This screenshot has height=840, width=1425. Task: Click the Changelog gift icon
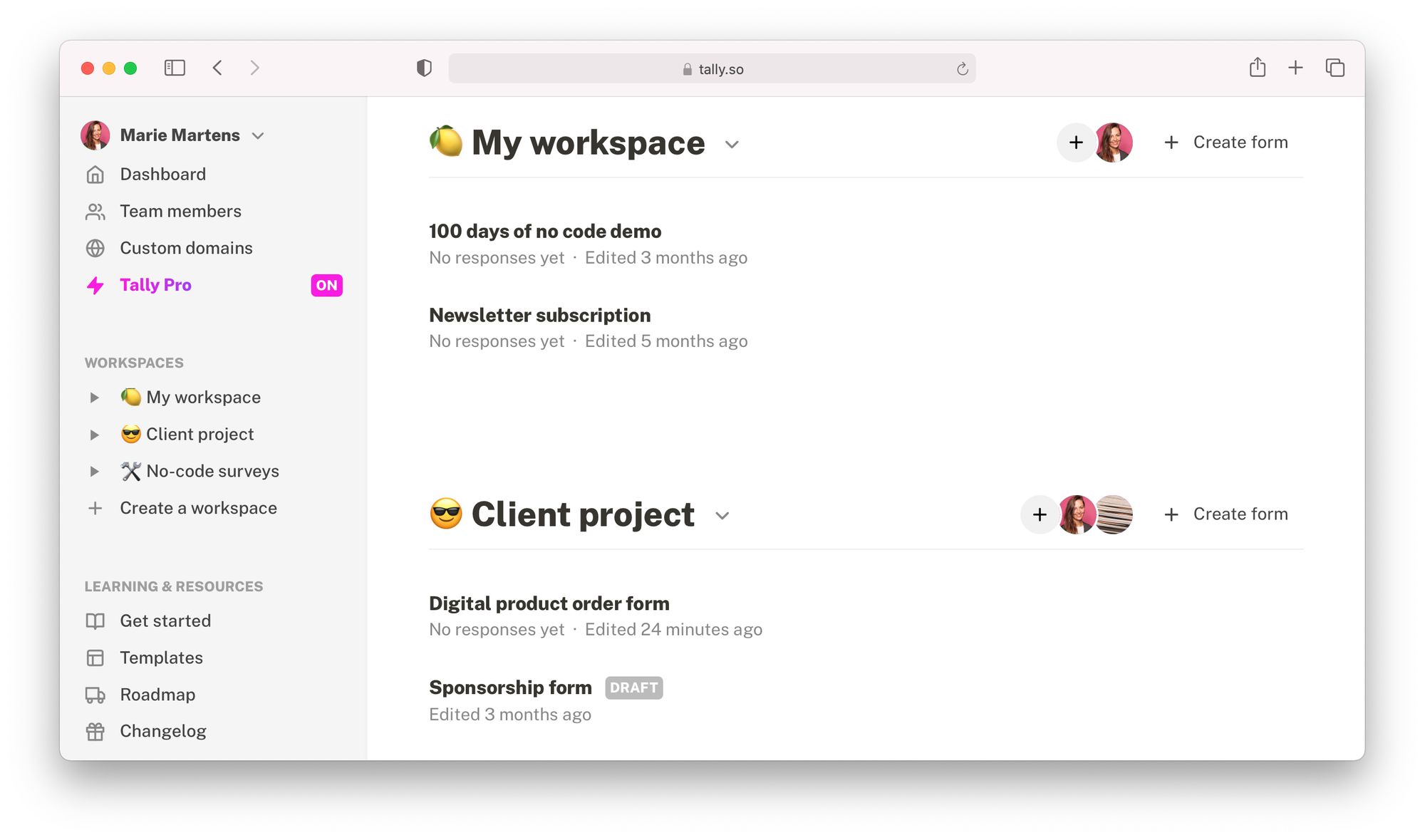[95, 732]
